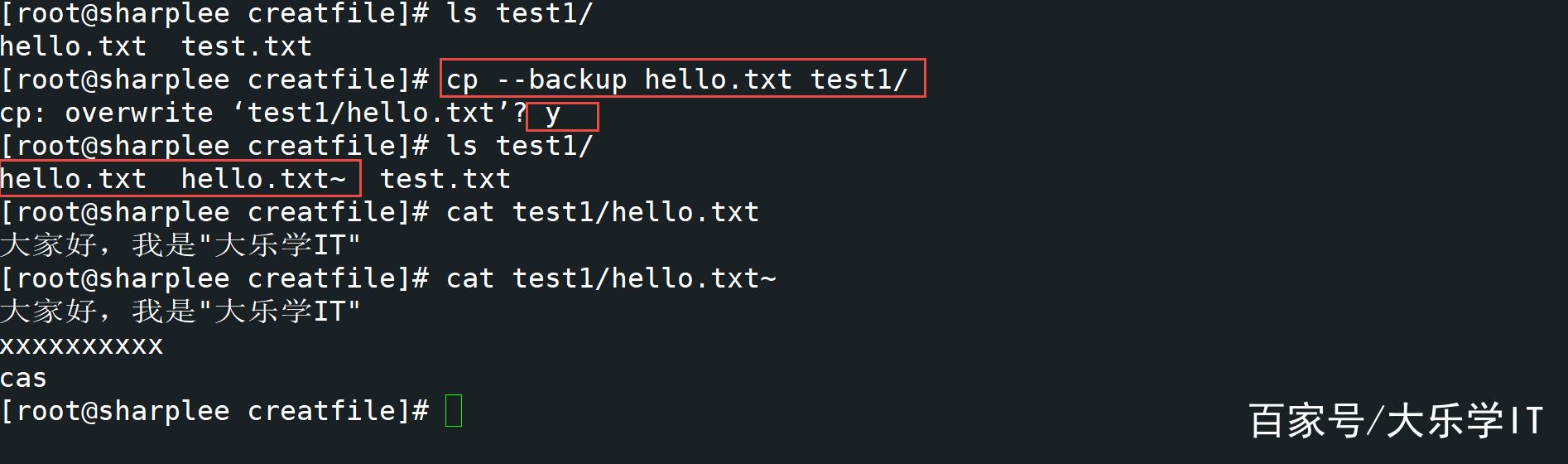Viewport: 1568px width, 464px height.
Task: Select the "xxxxxxxxxx" output line
Action: [82, 345]
